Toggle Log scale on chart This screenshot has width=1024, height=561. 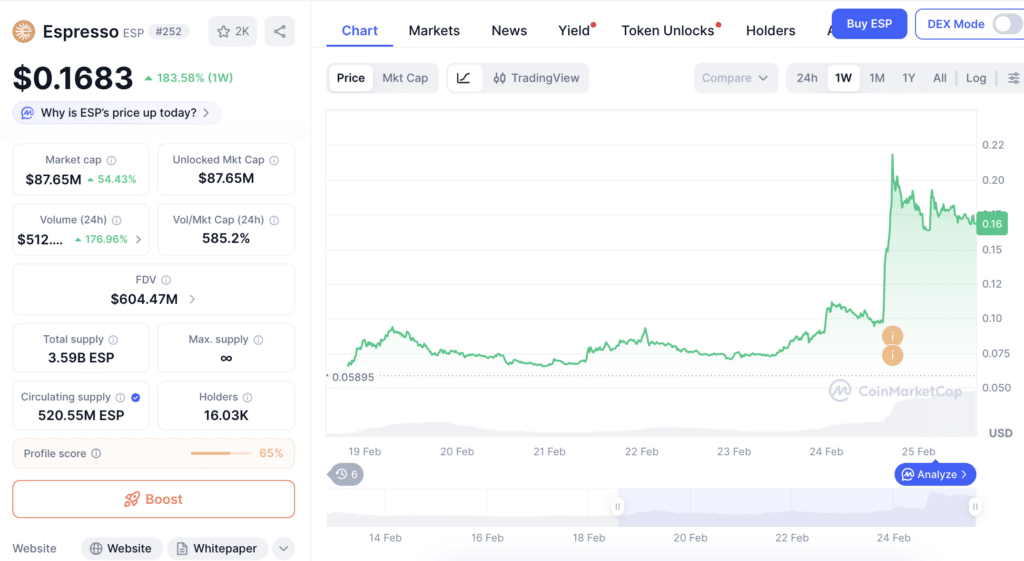point(976,78)
